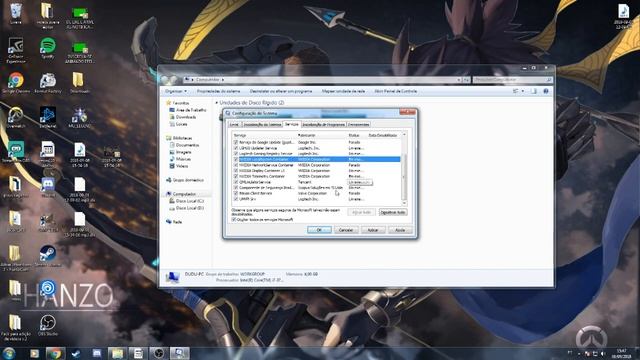Viewport: 640px width, 360px height.
Task: Select Documentos in the Explorer navigation pane
Action: point(184,145)
